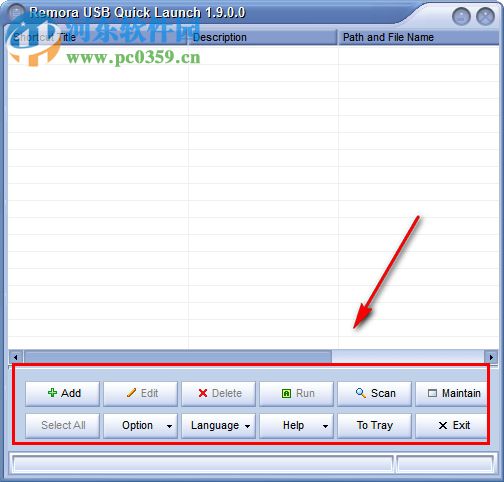Image resolution: width=504 pixels, height=482 pixels.
Task: Click the horizontal scrollbar thumb
Action: pos(178,357)
